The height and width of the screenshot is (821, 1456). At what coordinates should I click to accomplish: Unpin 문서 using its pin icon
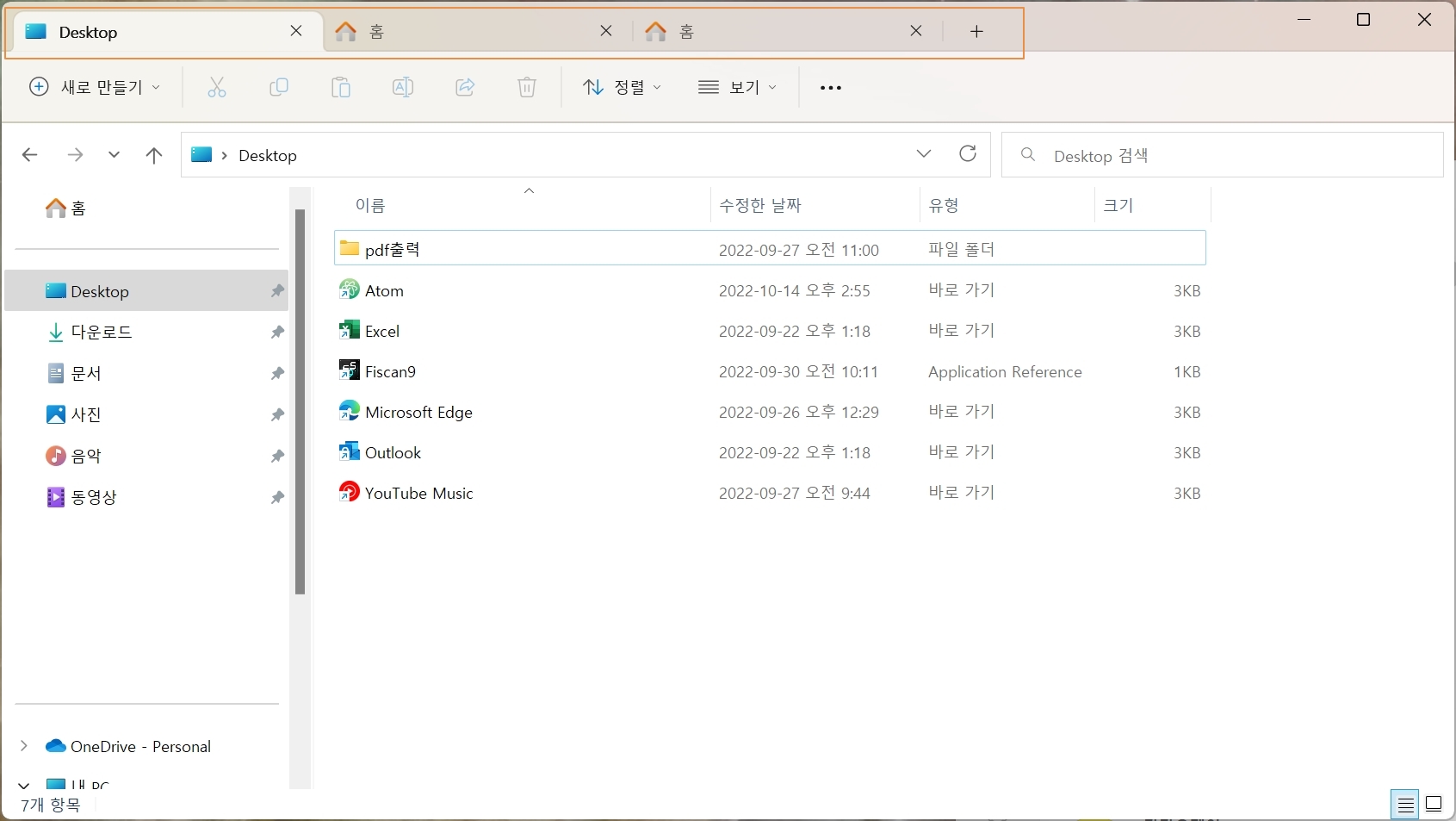point(277,373)
